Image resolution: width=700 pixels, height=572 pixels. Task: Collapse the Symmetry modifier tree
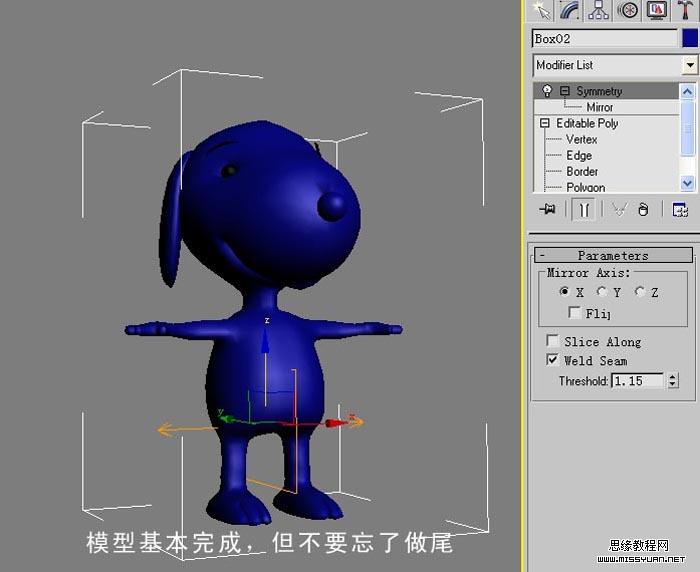565,91
